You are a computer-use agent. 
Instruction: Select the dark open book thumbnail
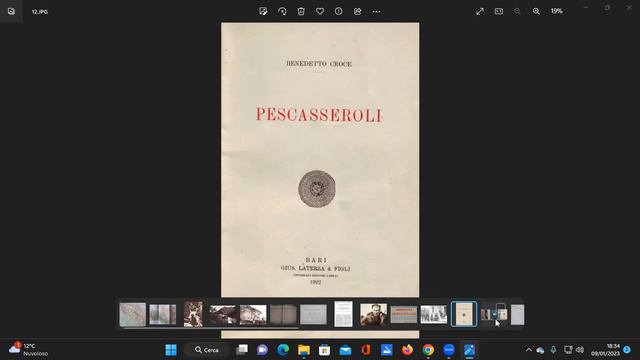click(283, 315)
